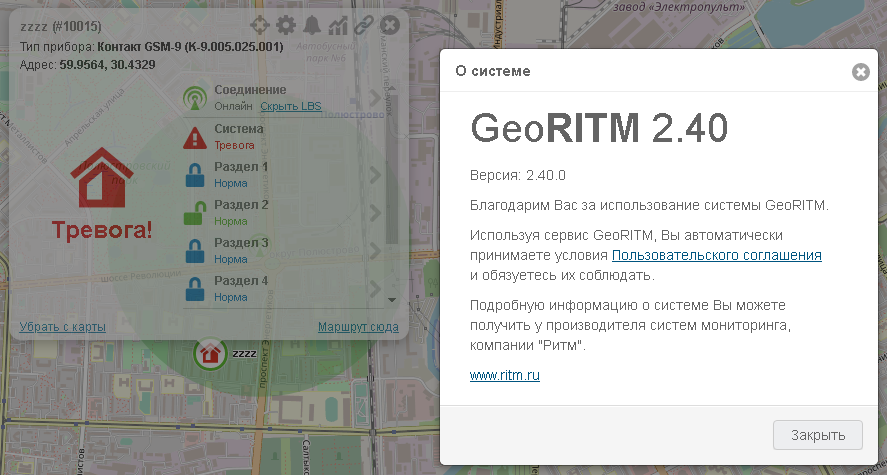Expand Раздел 2 row chevron
Screen dimensions: 887x475
tap(375, 213)
